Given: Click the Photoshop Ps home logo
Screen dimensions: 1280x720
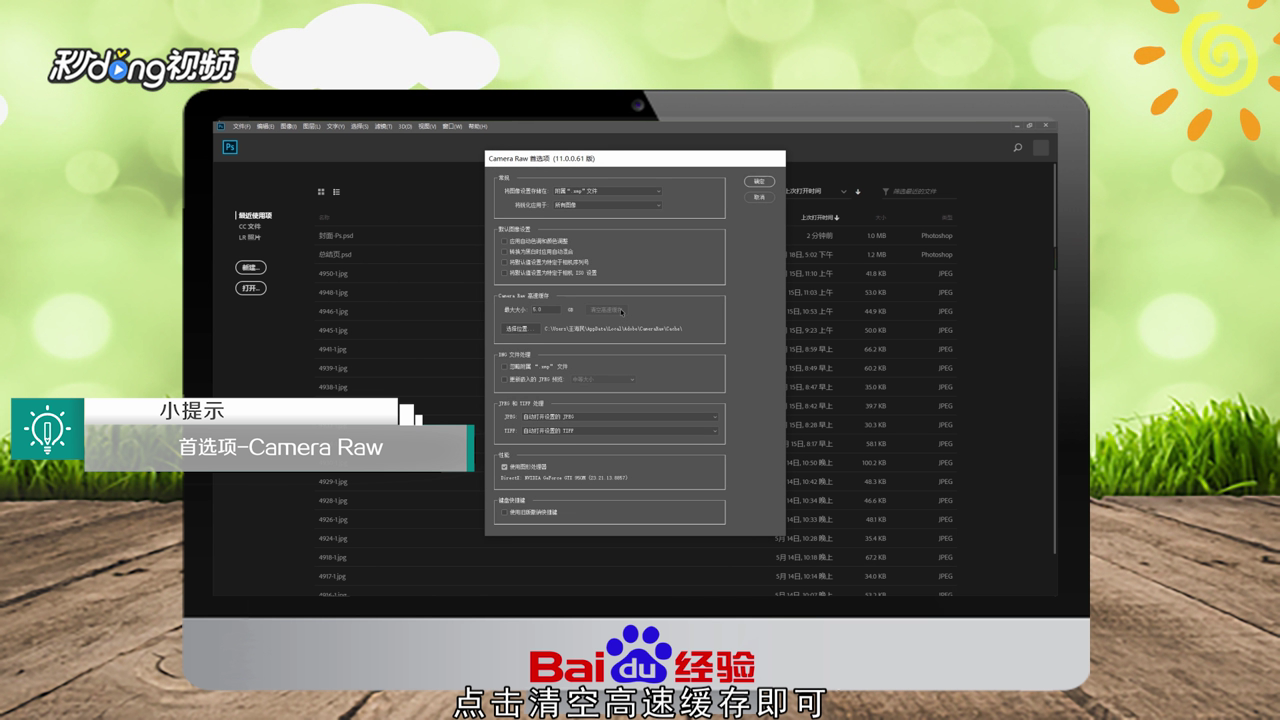Looking at the screenshot, I should tap(229, 147).
